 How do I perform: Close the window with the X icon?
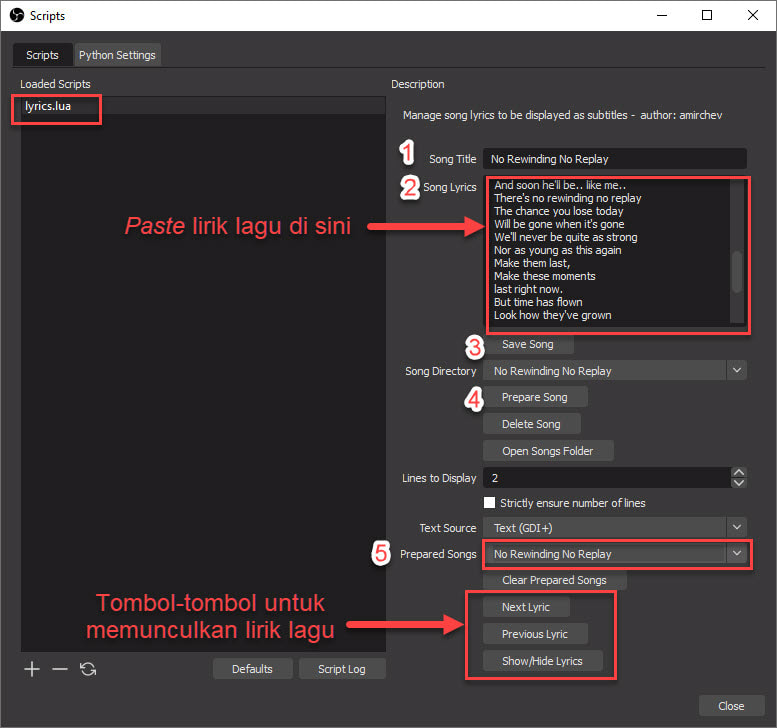pos(753,15)
